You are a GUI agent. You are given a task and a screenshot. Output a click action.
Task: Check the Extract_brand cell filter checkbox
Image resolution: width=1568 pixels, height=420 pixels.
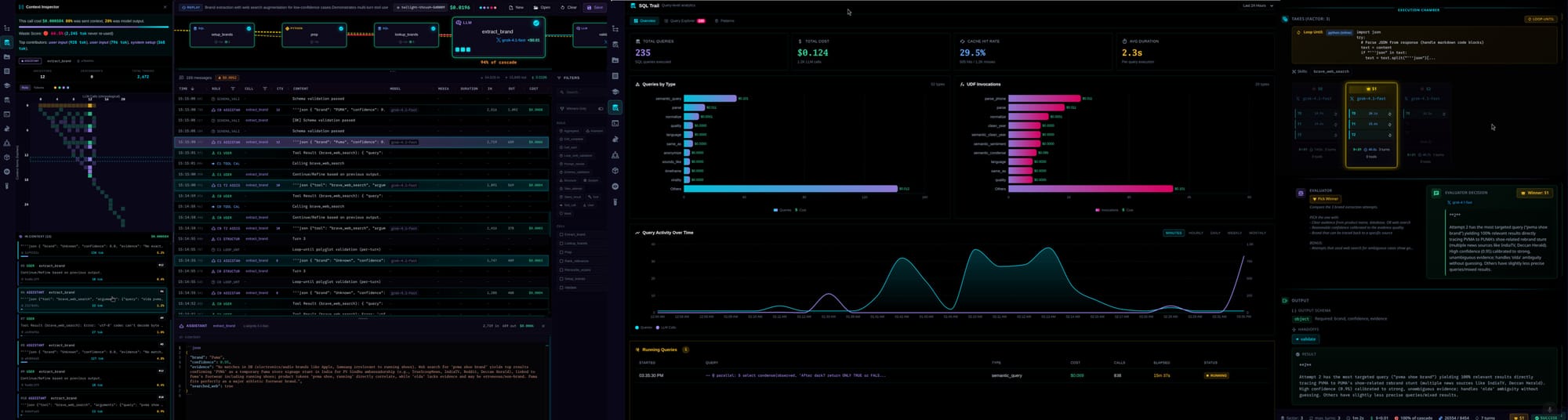pos(561,234)
